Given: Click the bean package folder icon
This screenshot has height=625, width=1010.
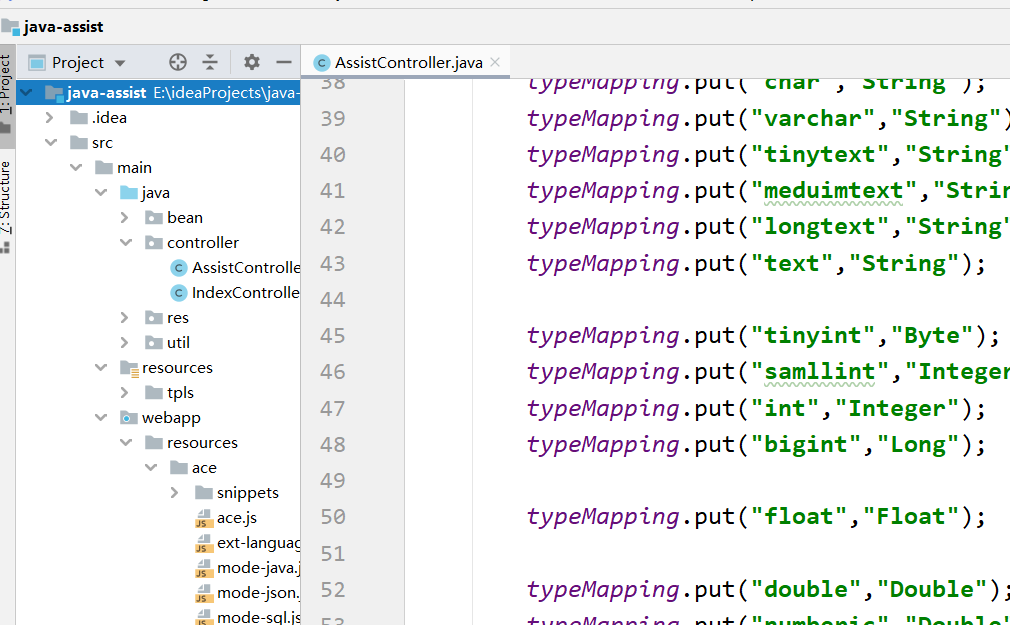Looking at the screenshot, I should point(153,218).
